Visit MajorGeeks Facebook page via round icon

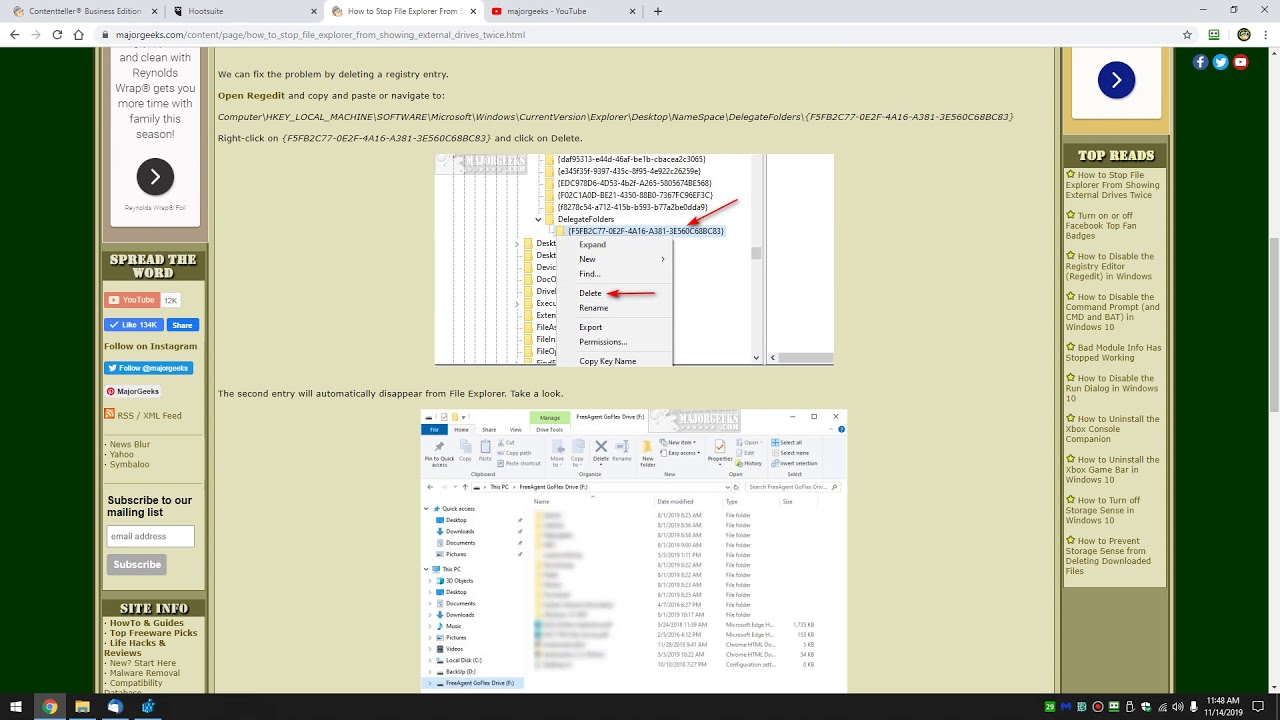click(x=1201, y=62)
